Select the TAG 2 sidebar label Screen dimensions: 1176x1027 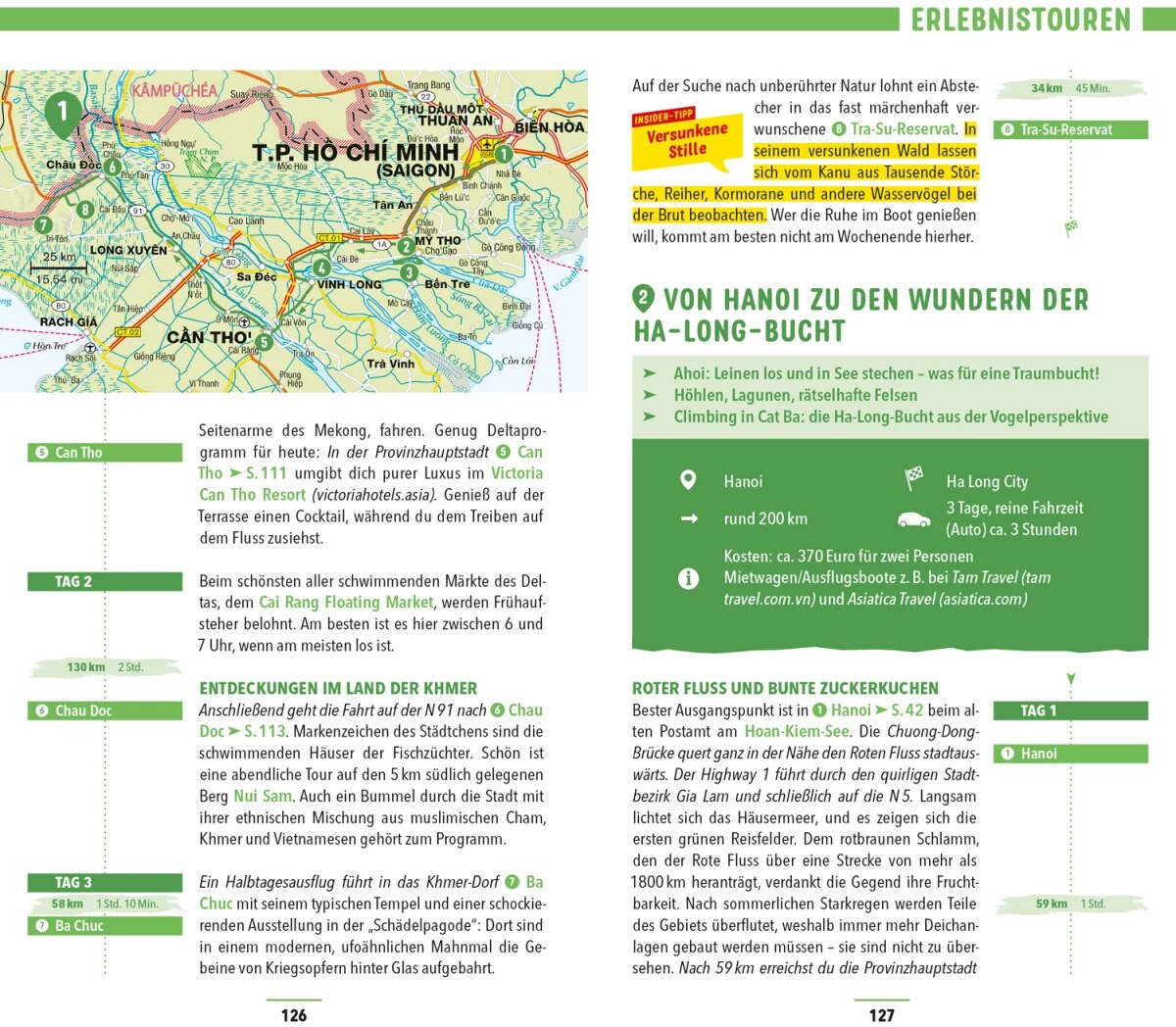pos(105,581)
